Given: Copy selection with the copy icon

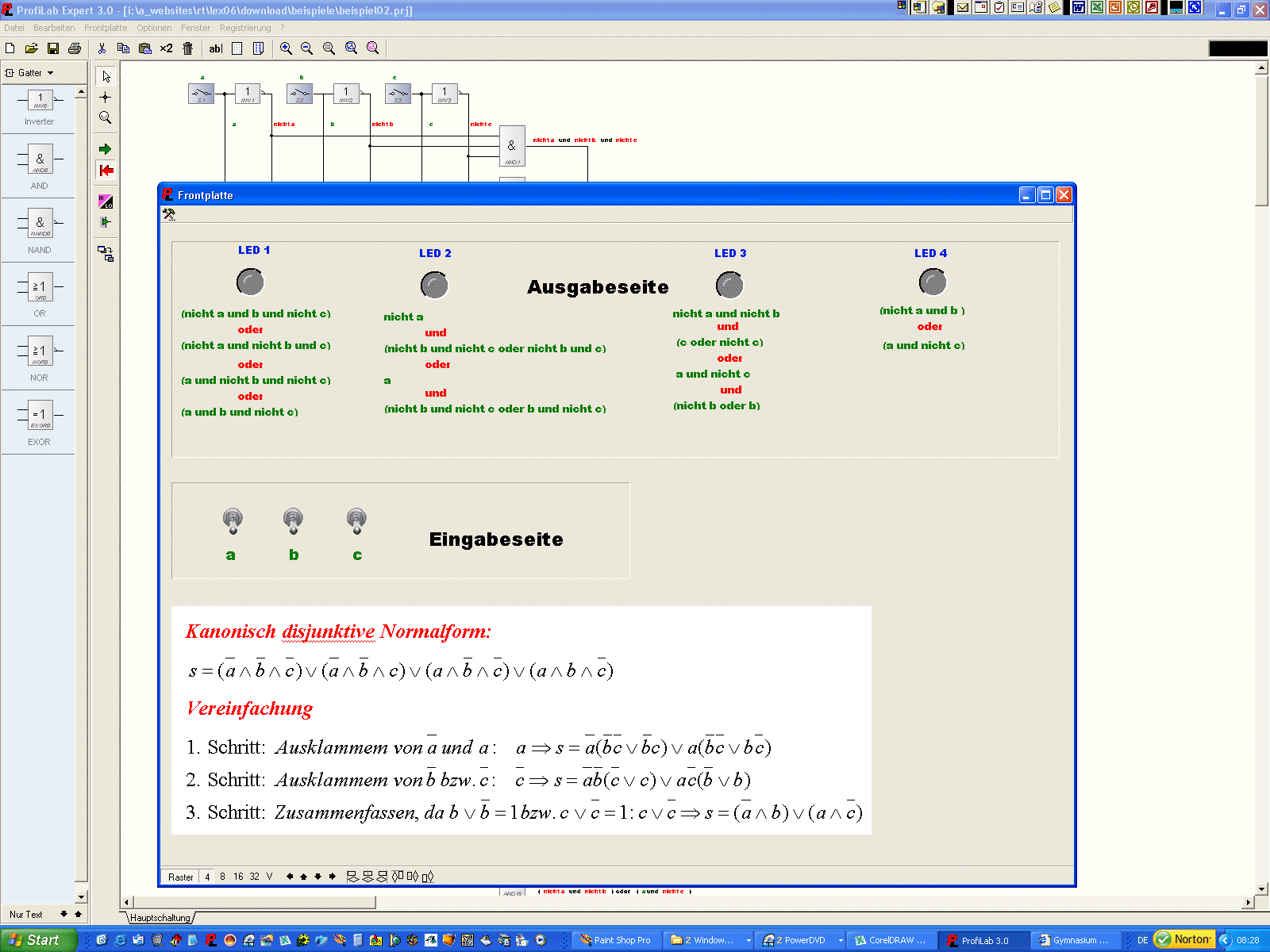Looking at the screenshot, I should click(123, 48).
